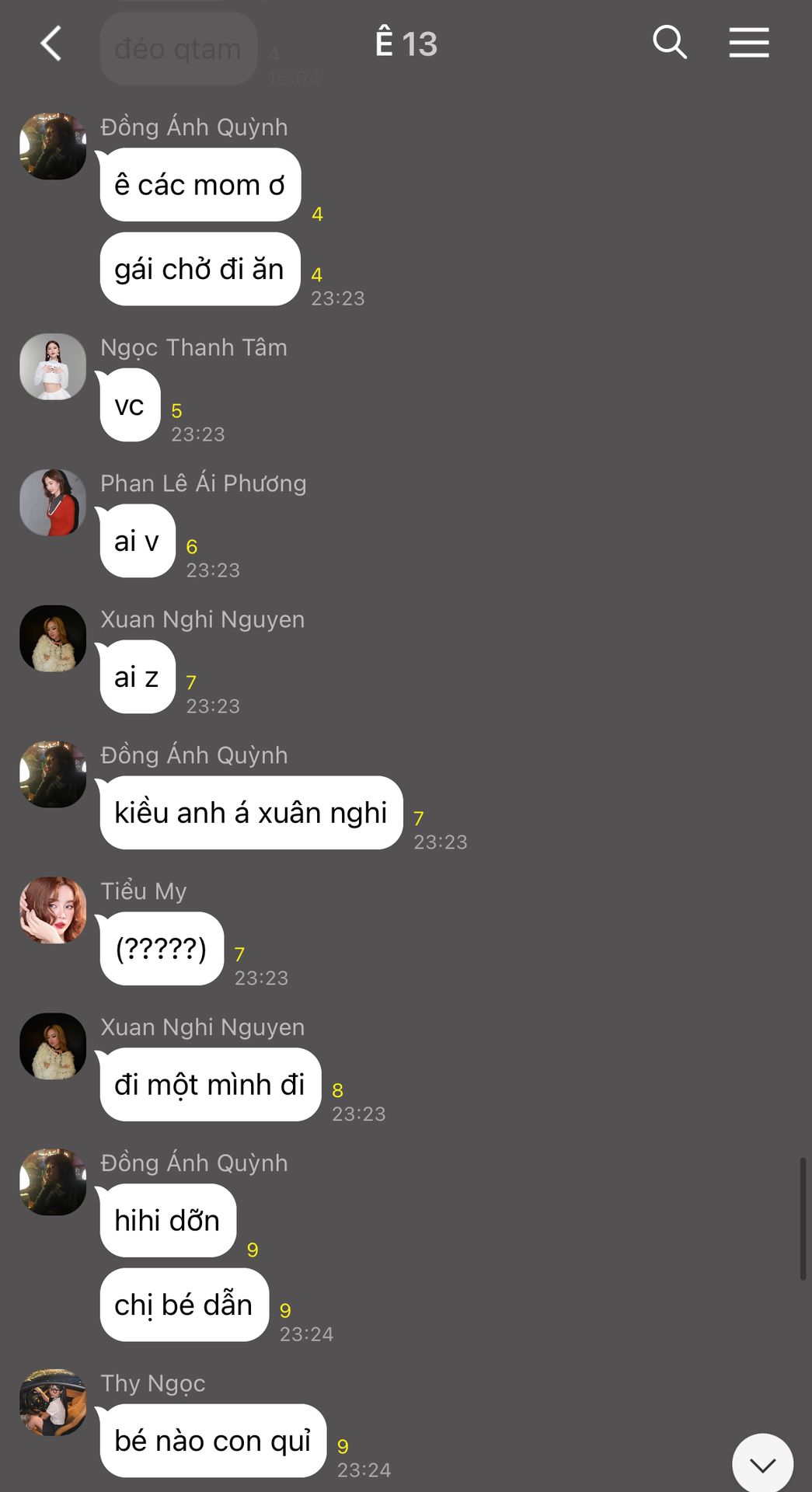Jump to latest messages with down chevron
812x1492 pixels.
click(762, 1464)
